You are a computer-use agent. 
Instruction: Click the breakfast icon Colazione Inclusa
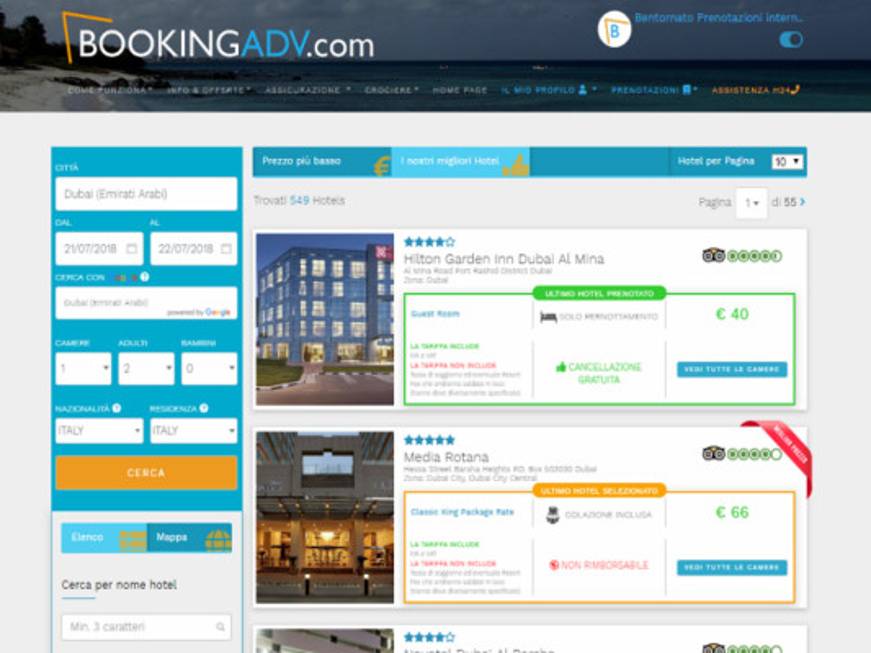[x=553, y=515]
